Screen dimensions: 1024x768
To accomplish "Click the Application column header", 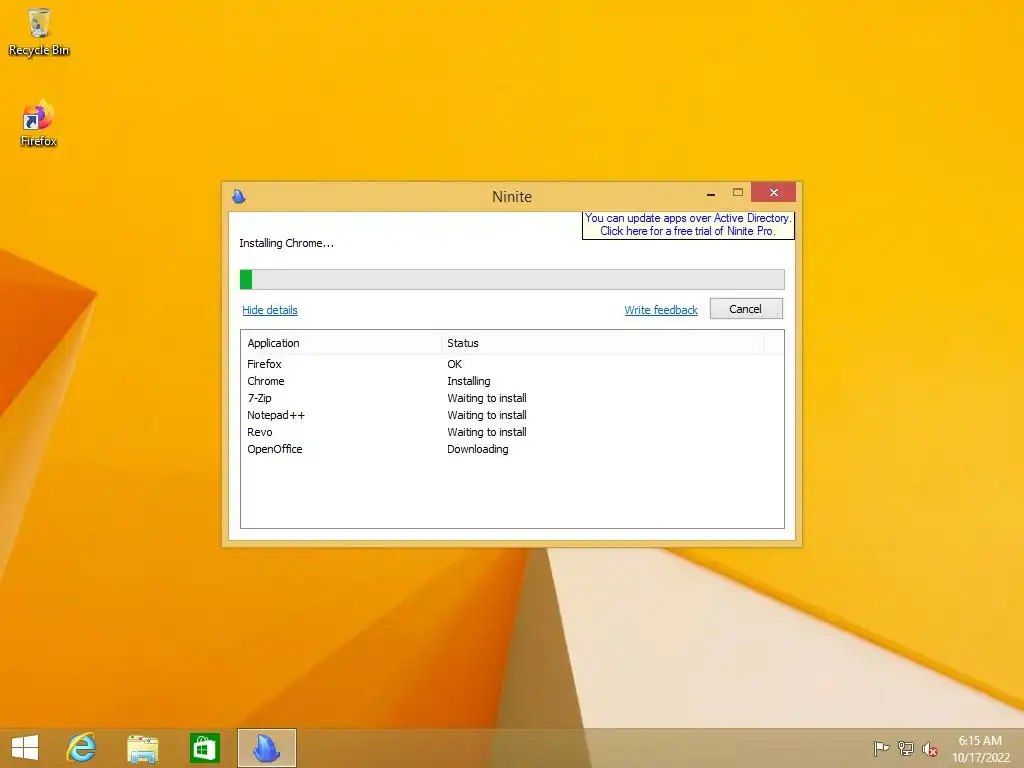I will click(341, 343).
